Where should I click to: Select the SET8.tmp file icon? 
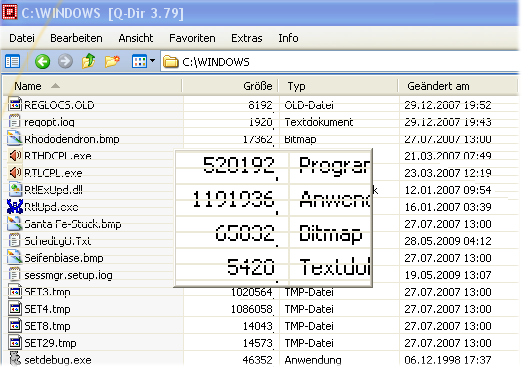[x=15, y=325]
